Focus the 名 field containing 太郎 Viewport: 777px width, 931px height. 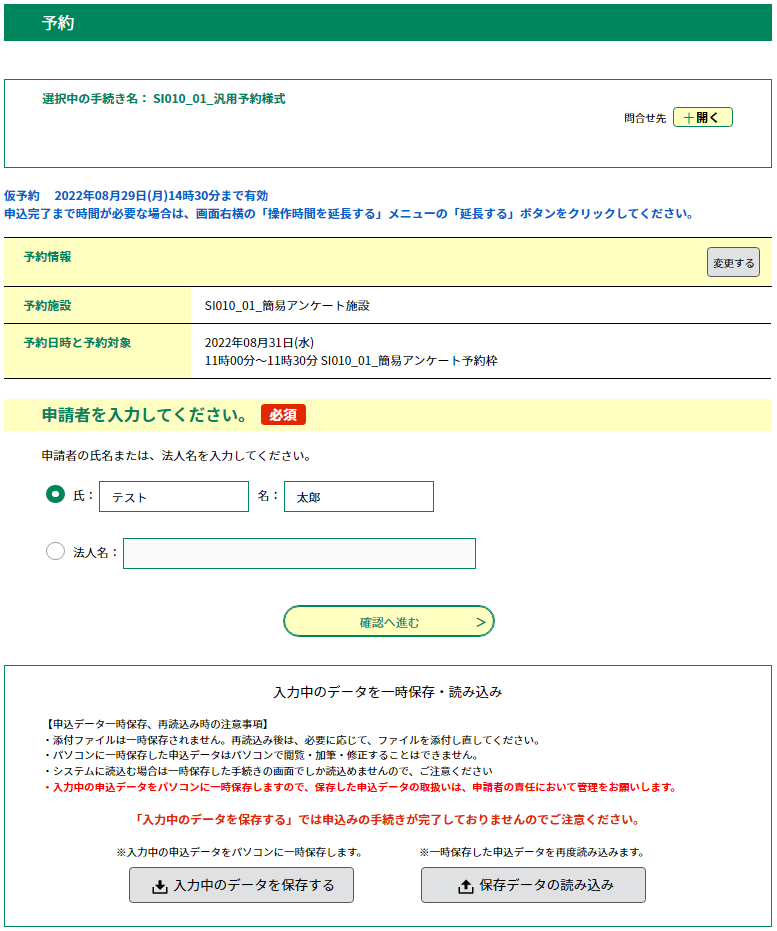tap(359, 497)
